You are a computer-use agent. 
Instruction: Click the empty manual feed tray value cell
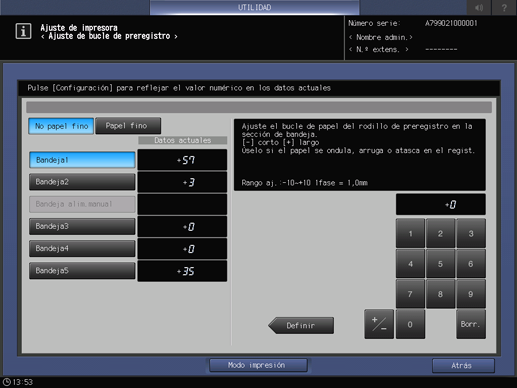[x=182, y=204]
